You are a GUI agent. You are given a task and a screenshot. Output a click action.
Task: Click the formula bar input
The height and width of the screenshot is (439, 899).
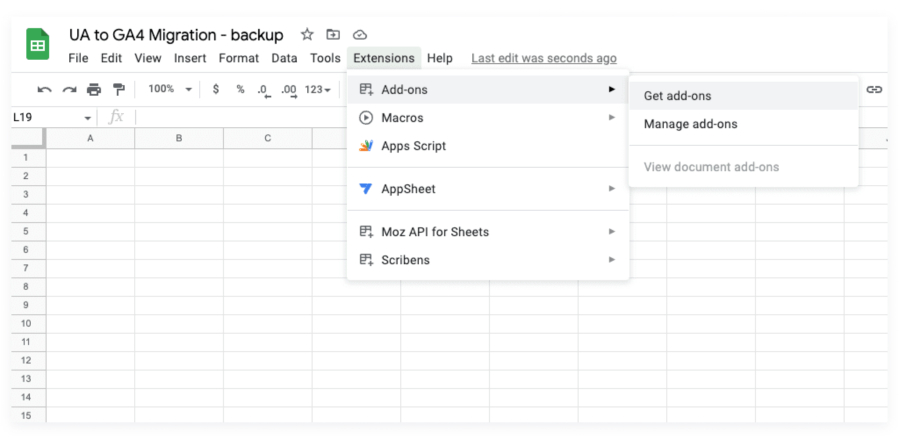[241, 117]
